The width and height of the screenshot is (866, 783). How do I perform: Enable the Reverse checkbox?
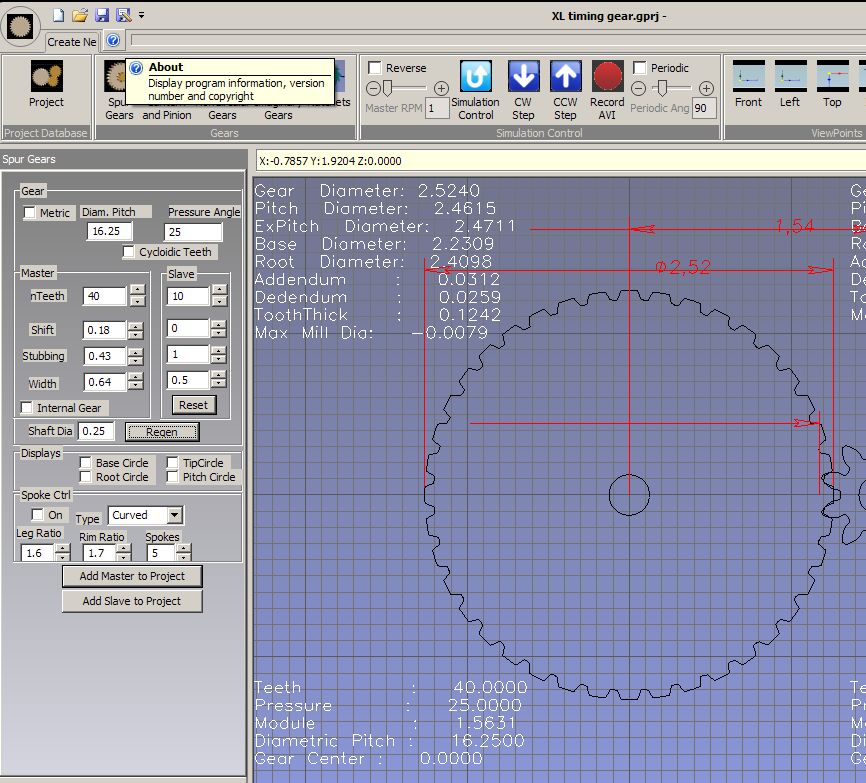pyautogui.click(x=375, y=68)
